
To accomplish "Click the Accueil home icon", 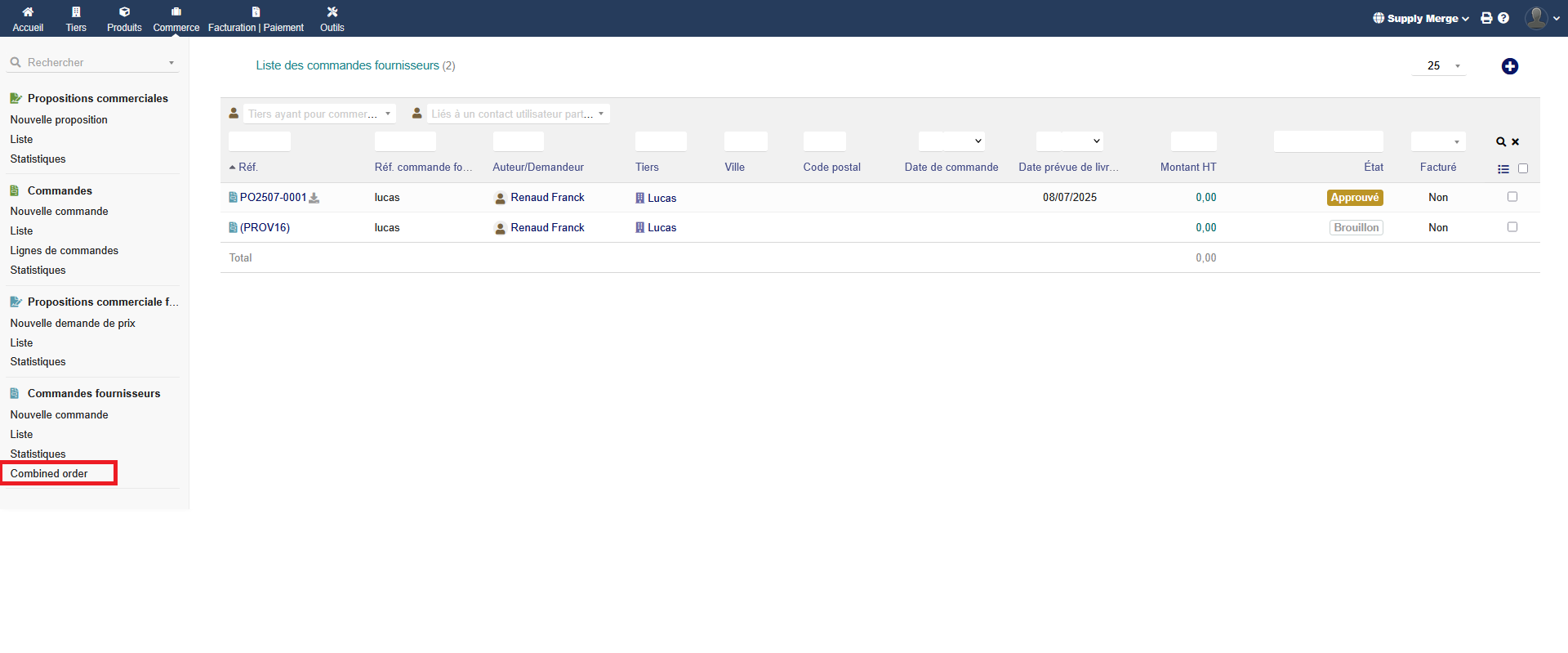I will (28, 12).
